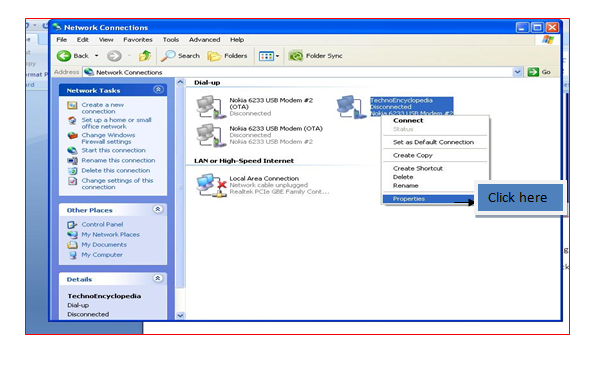Launch Folder Sync from the toolbar
The image size is (603, 368).
click(x=315, y=56)
